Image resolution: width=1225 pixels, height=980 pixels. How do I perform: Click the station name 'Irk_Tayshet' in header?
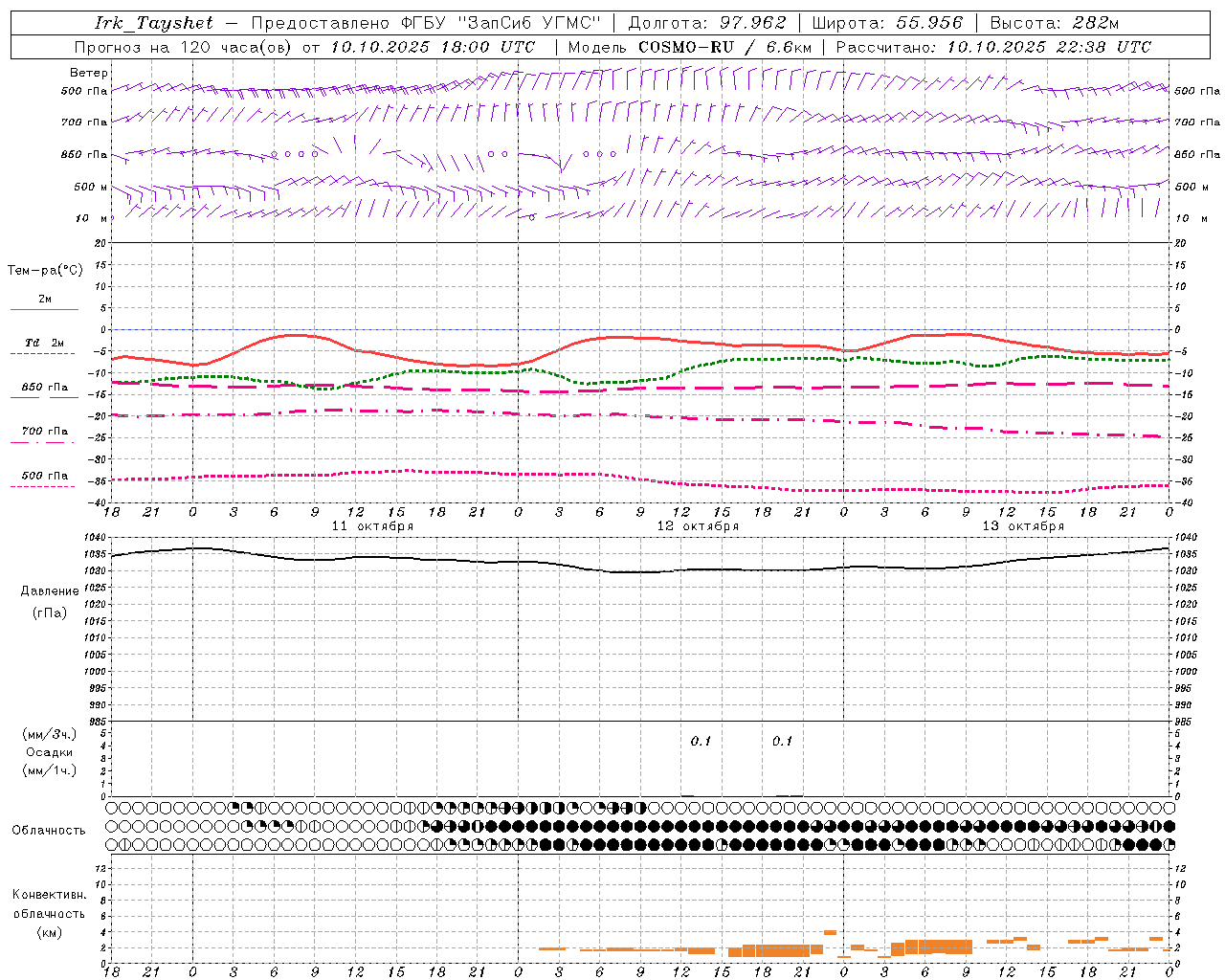pyautogui.click(x=154, y=23)
